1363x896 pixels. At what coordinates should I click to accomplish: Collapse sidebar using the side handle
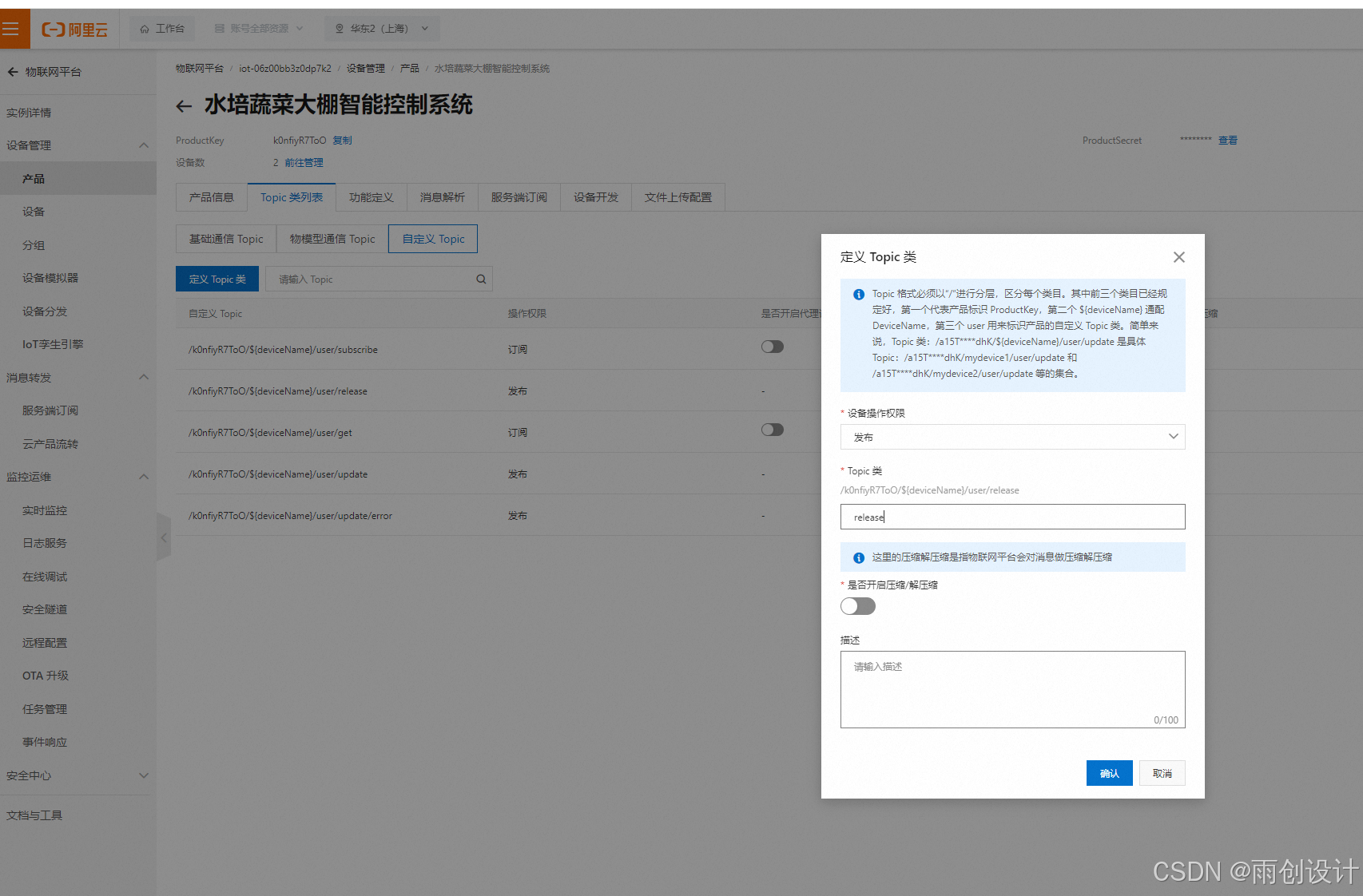point(163,537)
